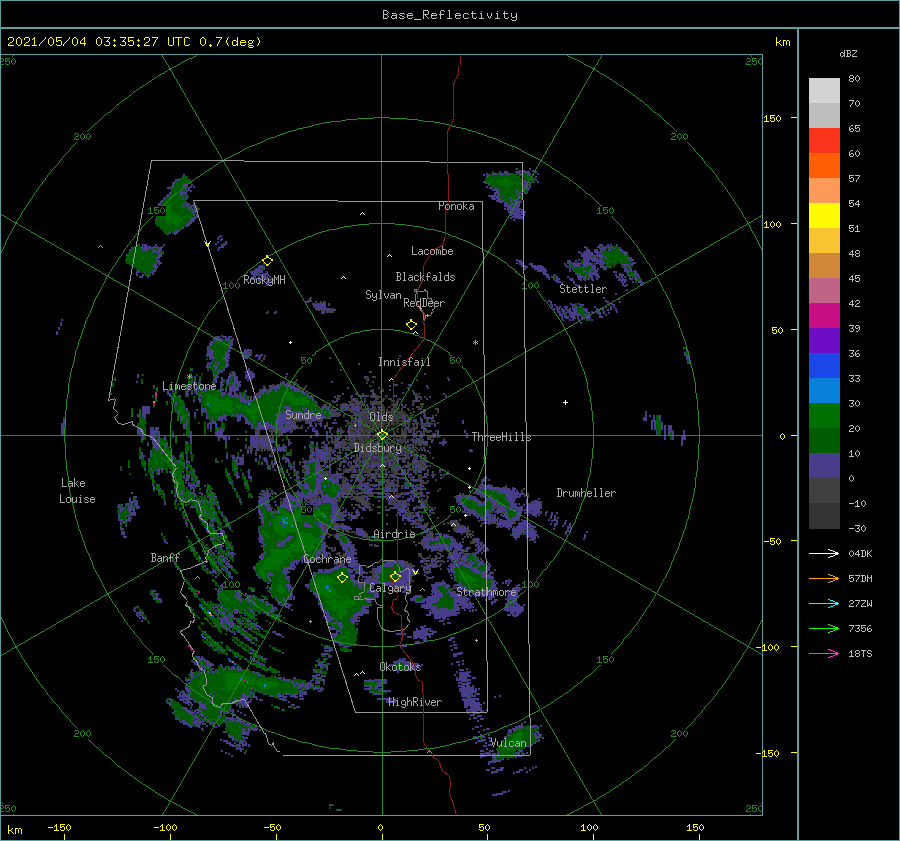Pick the light grey 70–80 dBZ swatch

[x=824, y=91]
